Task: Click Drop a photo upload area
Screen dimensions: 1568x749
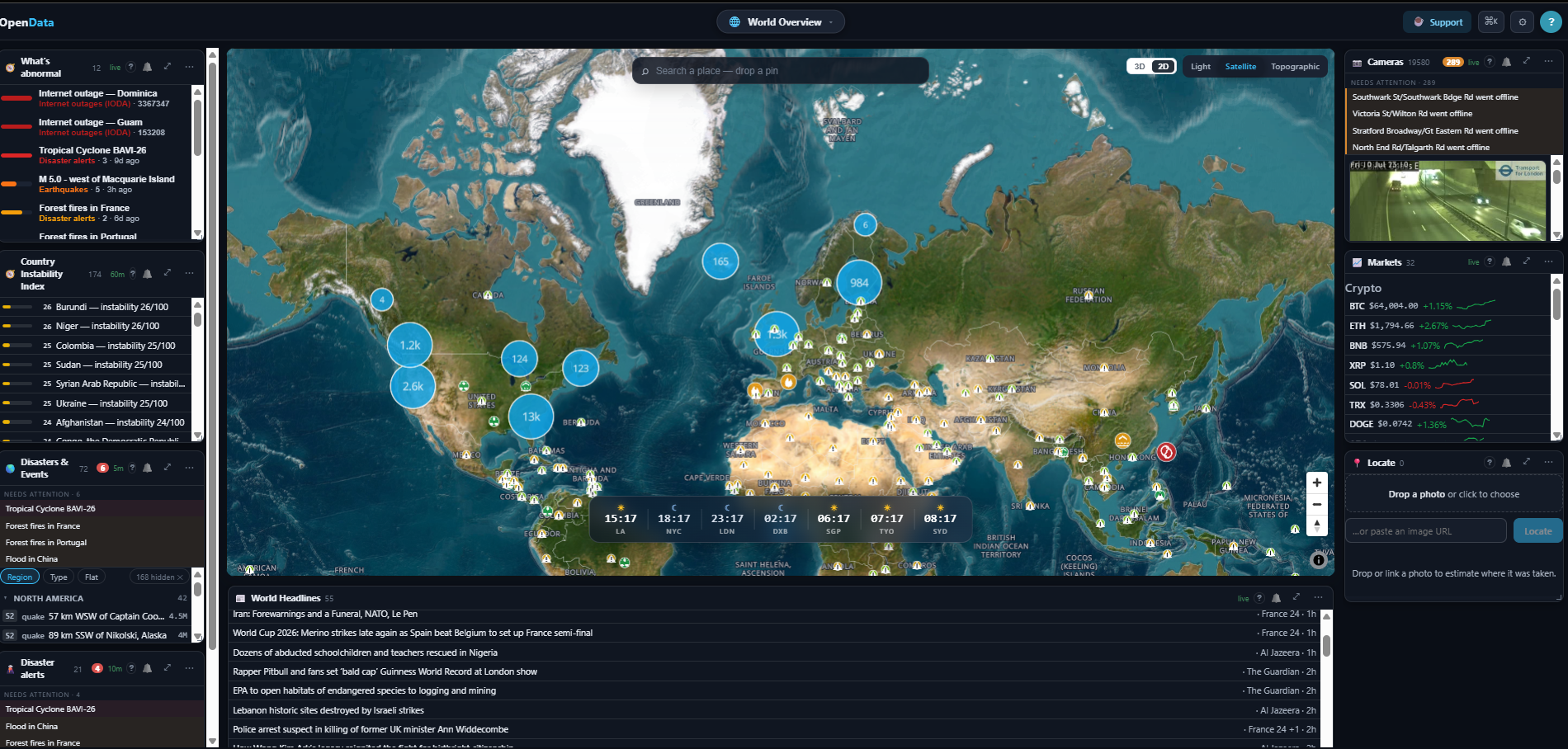Action: (1454, 494)
